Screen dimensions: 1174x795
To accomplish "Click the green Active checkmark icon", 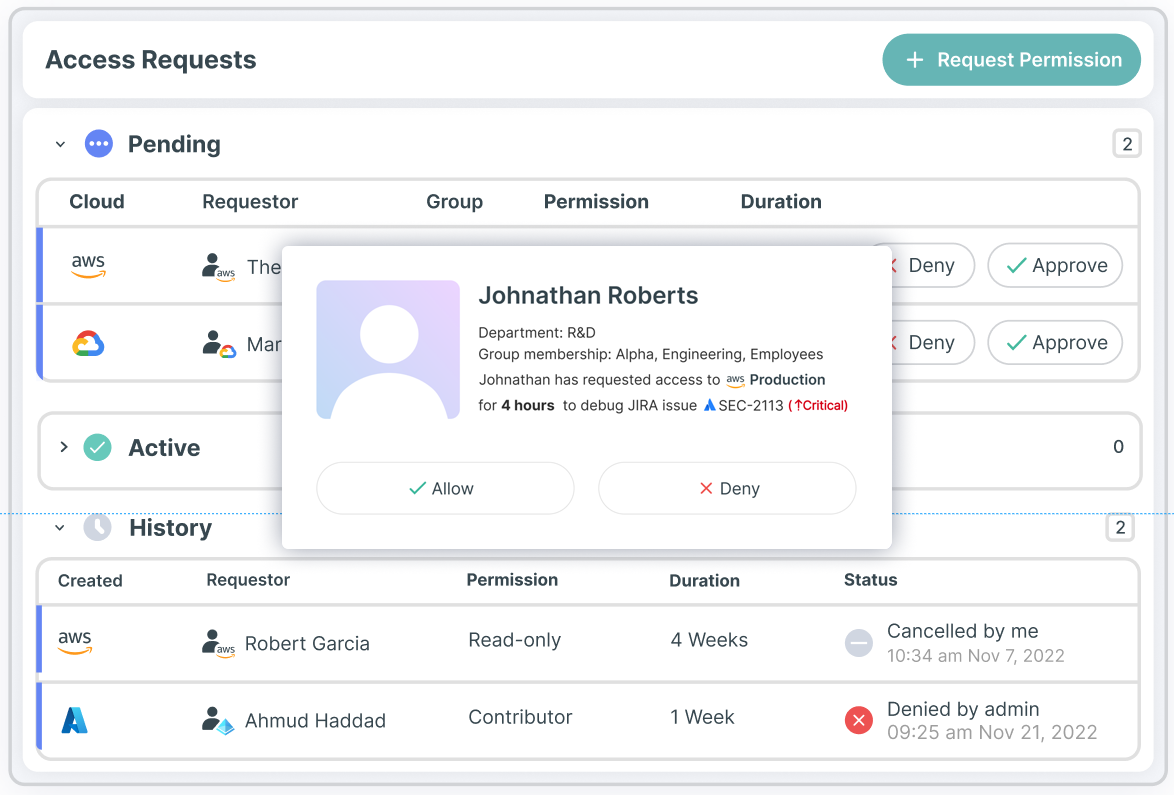I will coord(97,447).
